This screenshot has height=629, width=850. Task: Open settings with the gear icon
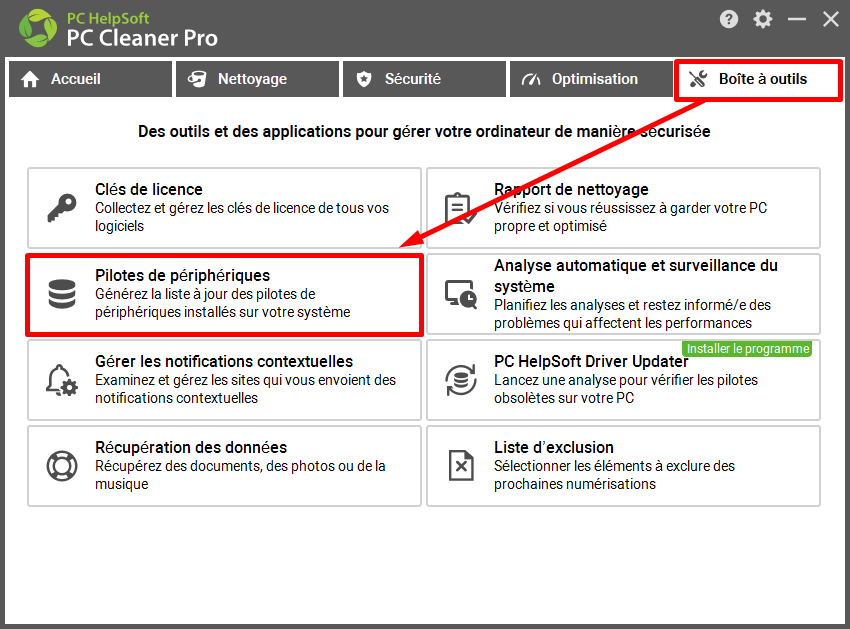tap(763, 20)
